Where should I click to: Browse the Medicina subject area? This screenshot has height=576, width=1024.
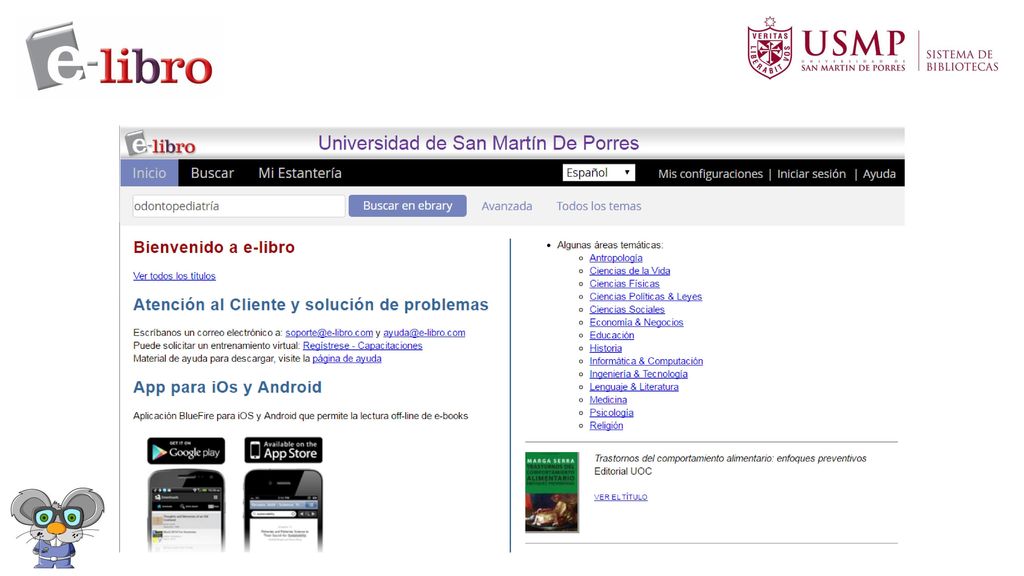[x=608, y=400]
